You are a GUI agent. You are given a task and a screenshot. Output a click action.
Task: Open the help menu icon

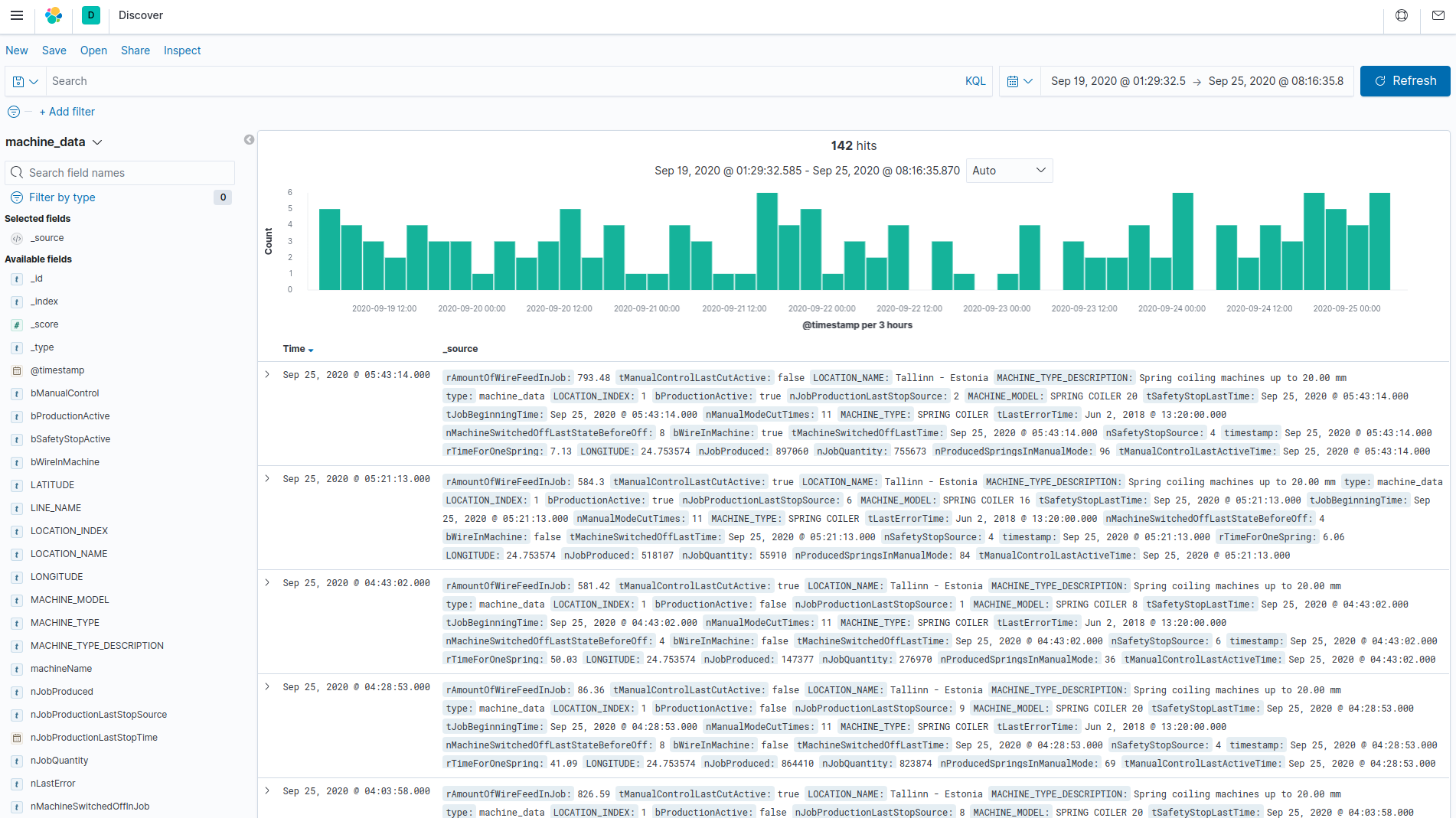coord(1402,15)
